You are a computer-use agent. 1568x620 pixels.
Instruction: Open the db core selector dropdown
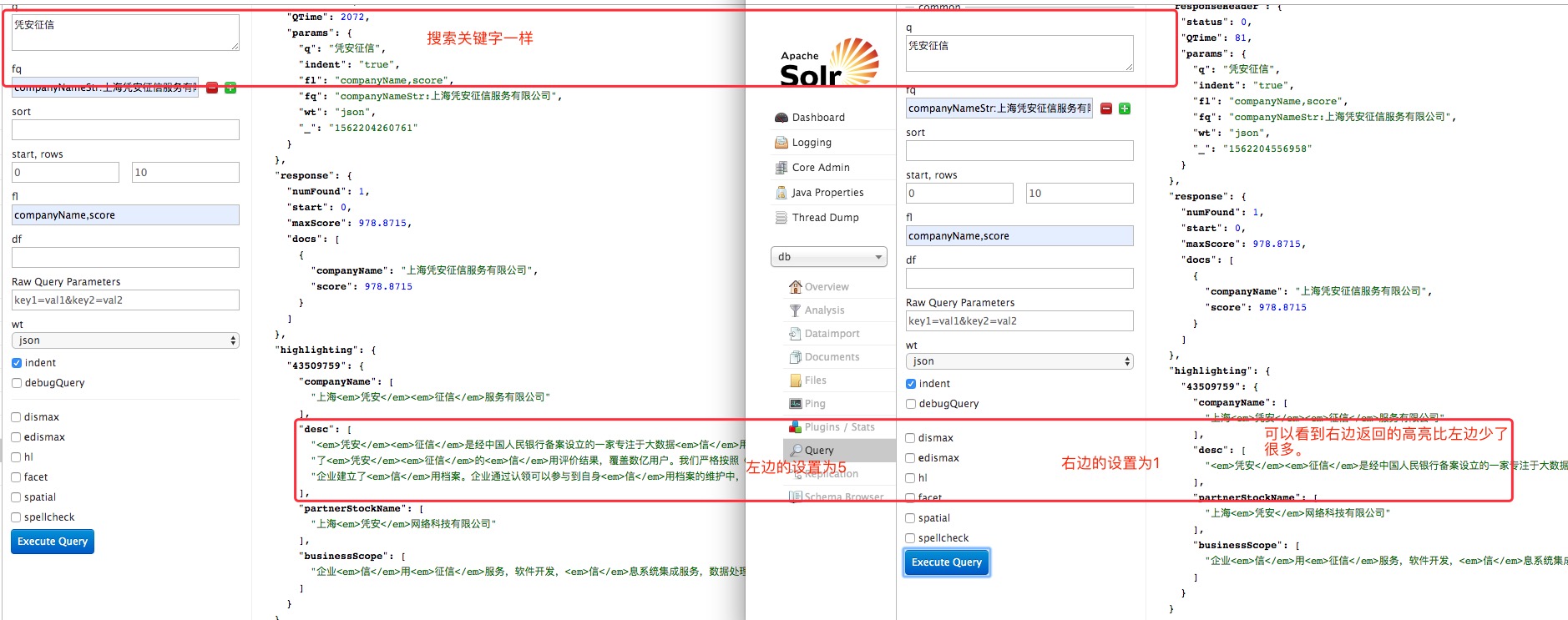pyautogui.click(x=828, y=257)
